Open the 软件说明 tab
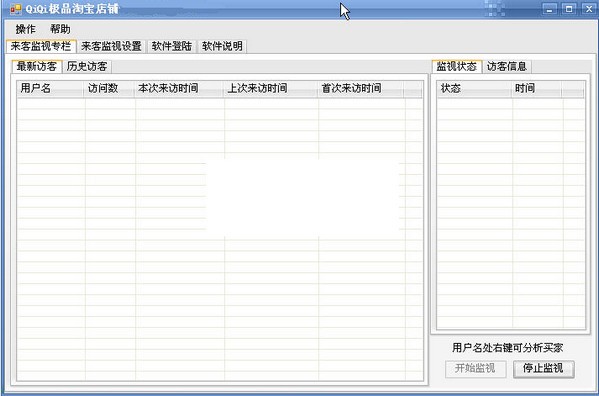The image size is (599, 396). (x=222, y=46)
